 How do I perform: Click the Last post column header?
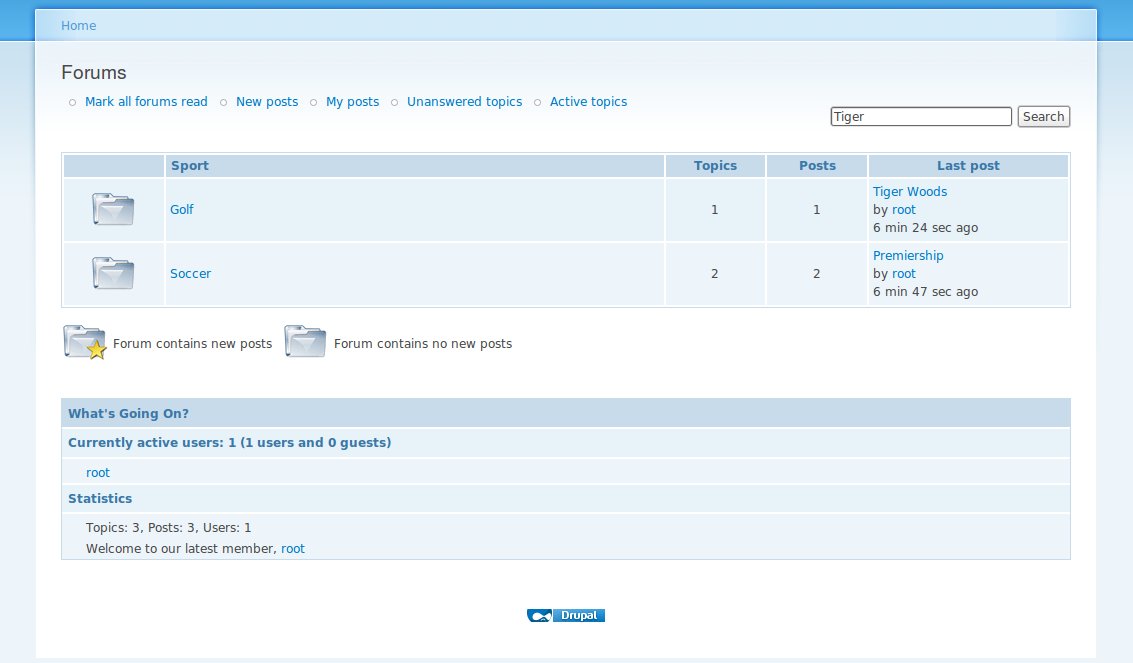(968, 165)
